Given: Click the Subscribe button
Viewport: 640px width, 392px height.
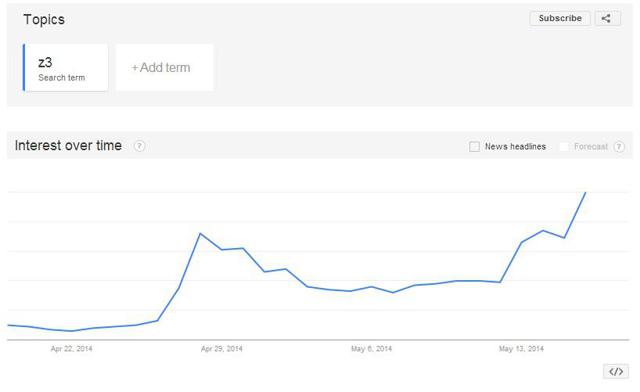Looking at the screenshot, I should [560, 18].
